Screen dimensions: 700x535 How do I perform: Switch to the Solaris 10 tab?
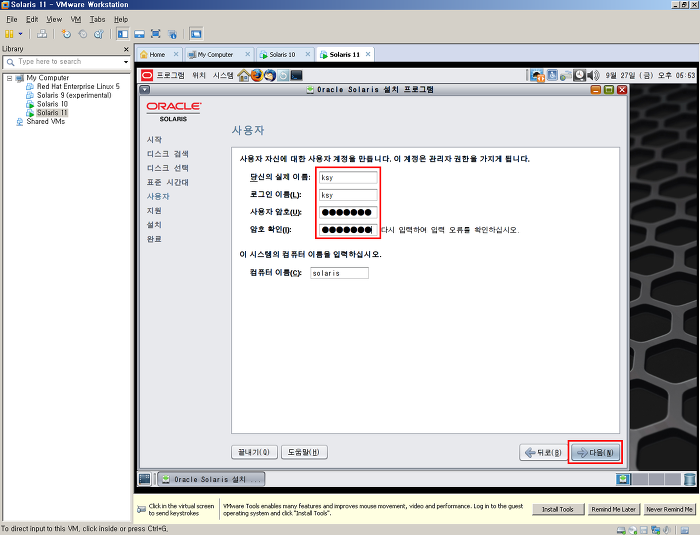[x=282, y=54]
